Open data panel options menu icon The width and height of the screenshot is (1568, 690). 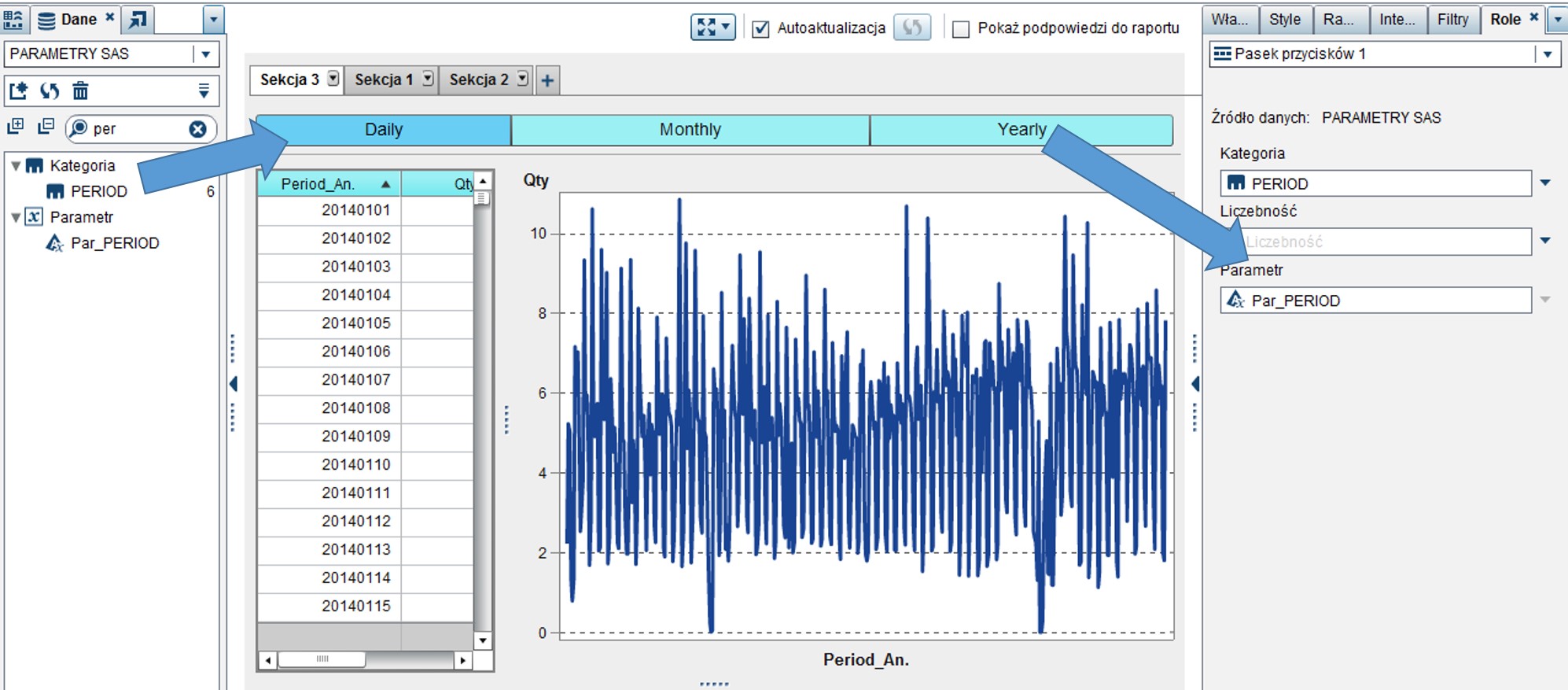[204, 90]
